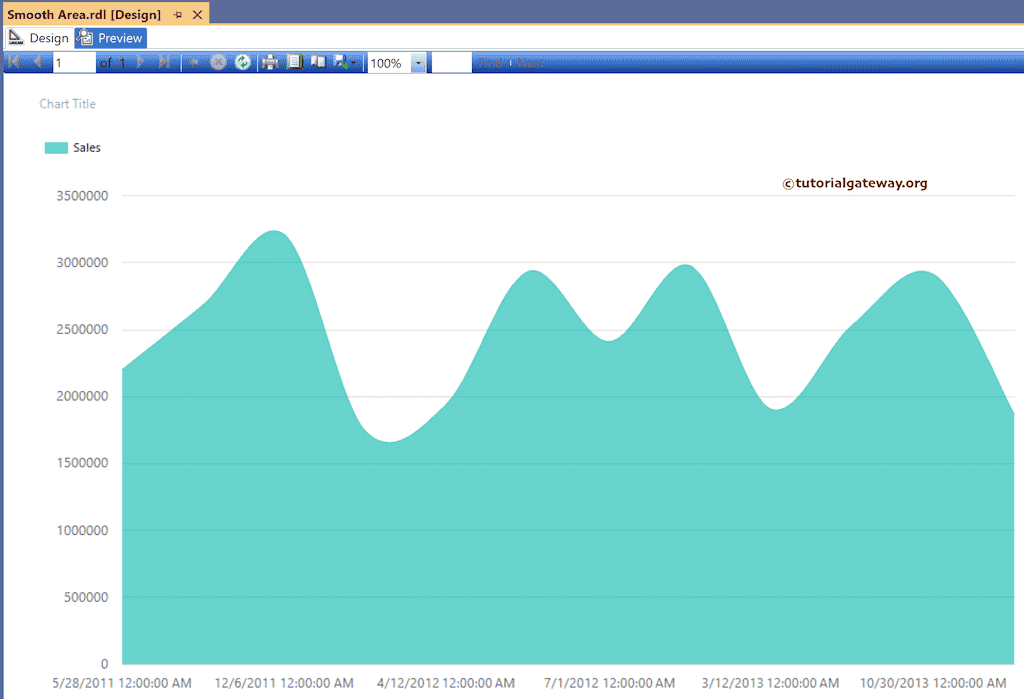Viewport: 1024px width, 699px height.
Task: Switch to the Preview tab
Action: coord(111,38)
